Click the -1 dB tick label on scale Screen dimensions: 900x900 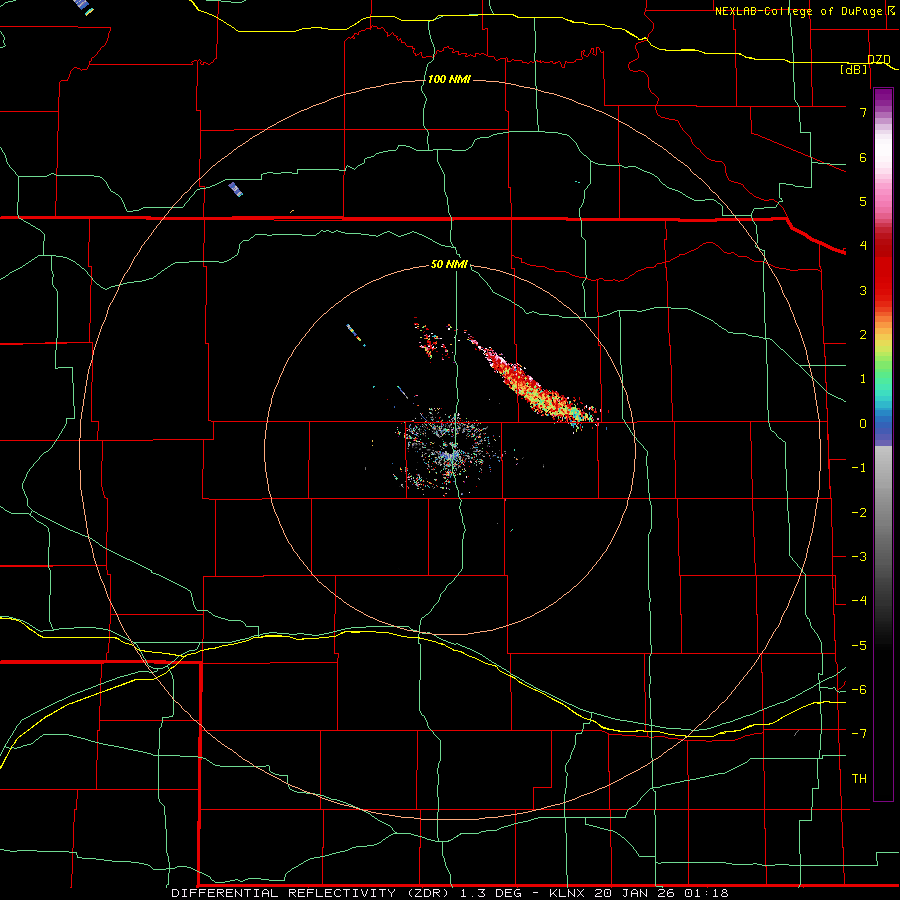pyautogui.click(x=859, y=468)
